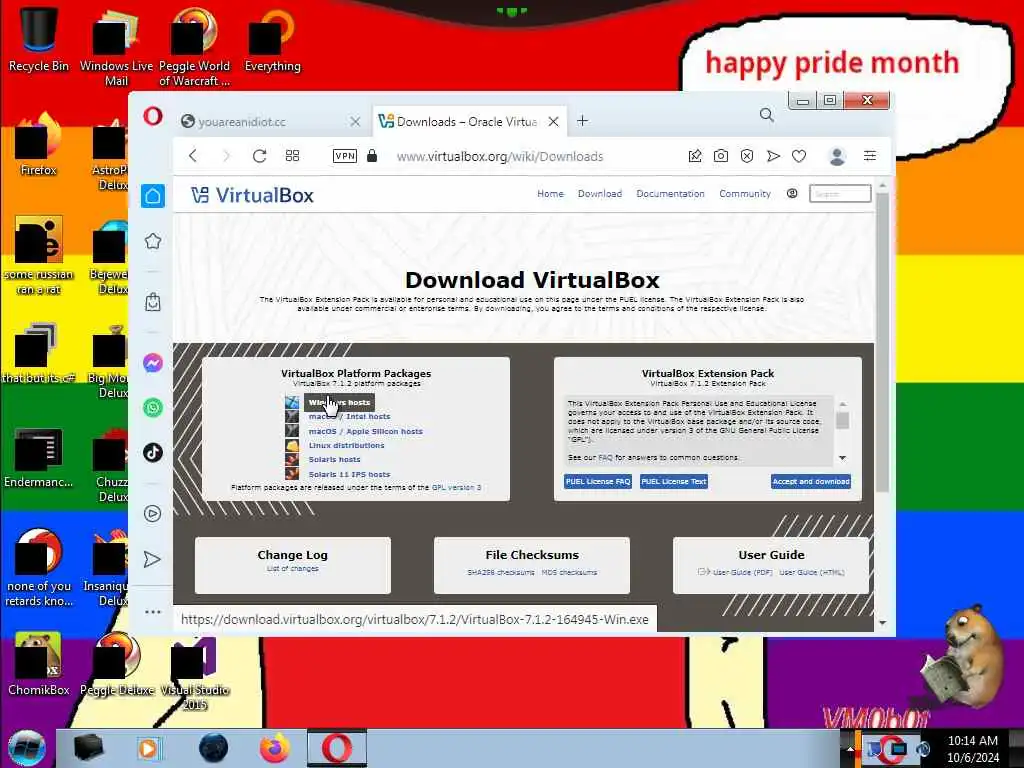Open the List of changes link

click(x=293, y=569)
